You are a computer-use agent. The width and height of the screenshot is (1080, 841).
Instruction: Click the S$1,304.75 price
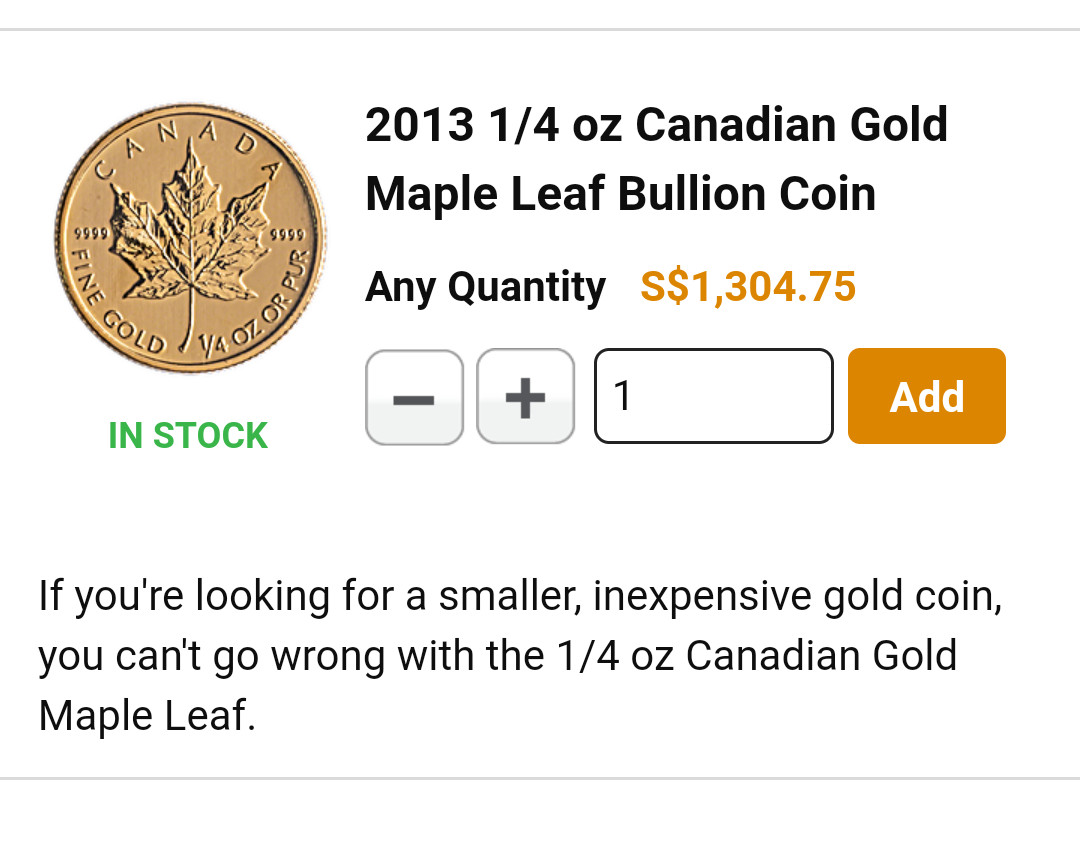coord(748,288)
